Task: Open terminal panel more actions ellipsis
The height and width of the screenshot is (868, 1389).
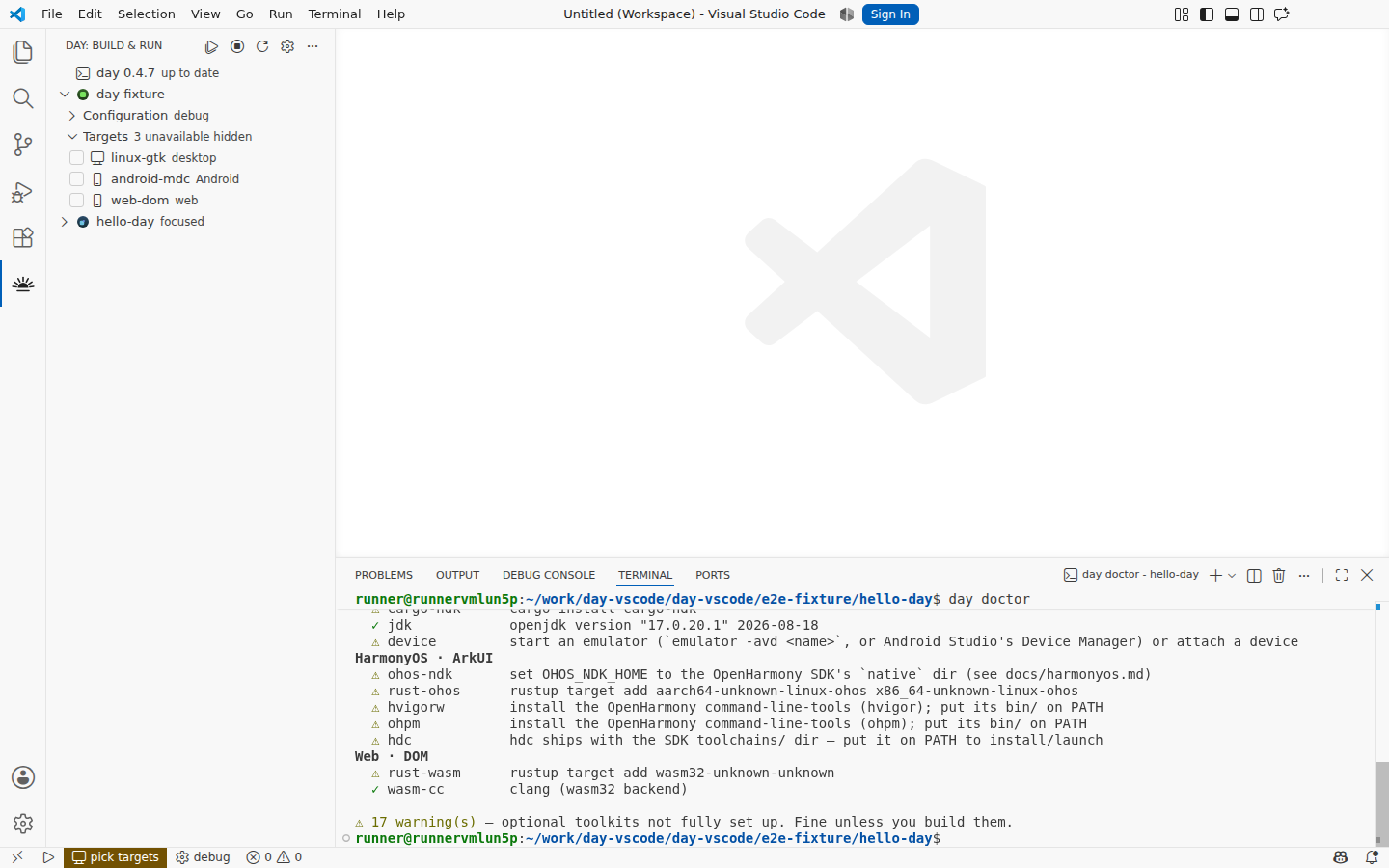Action: point(1304,575)
